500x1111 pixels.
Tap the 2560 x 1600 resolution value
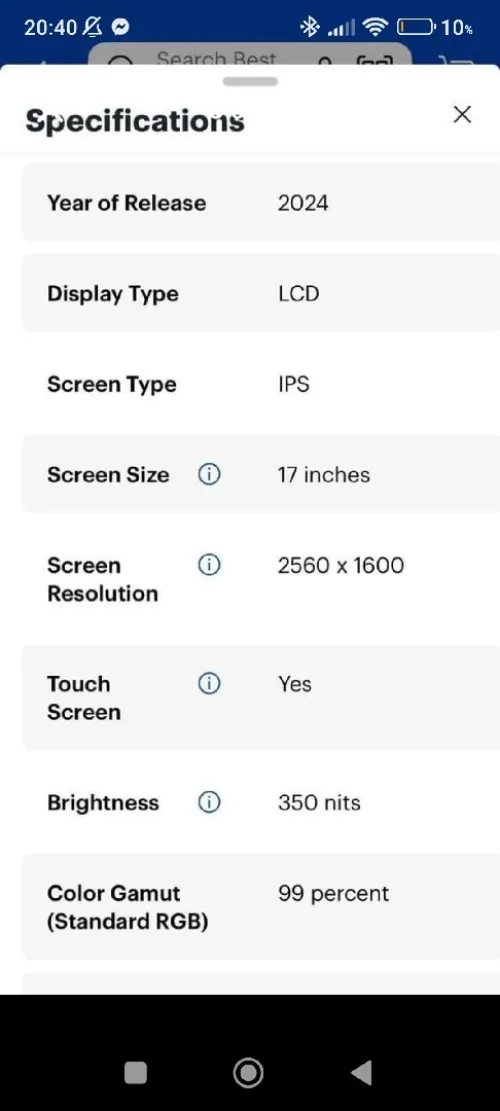click(341, 565)
